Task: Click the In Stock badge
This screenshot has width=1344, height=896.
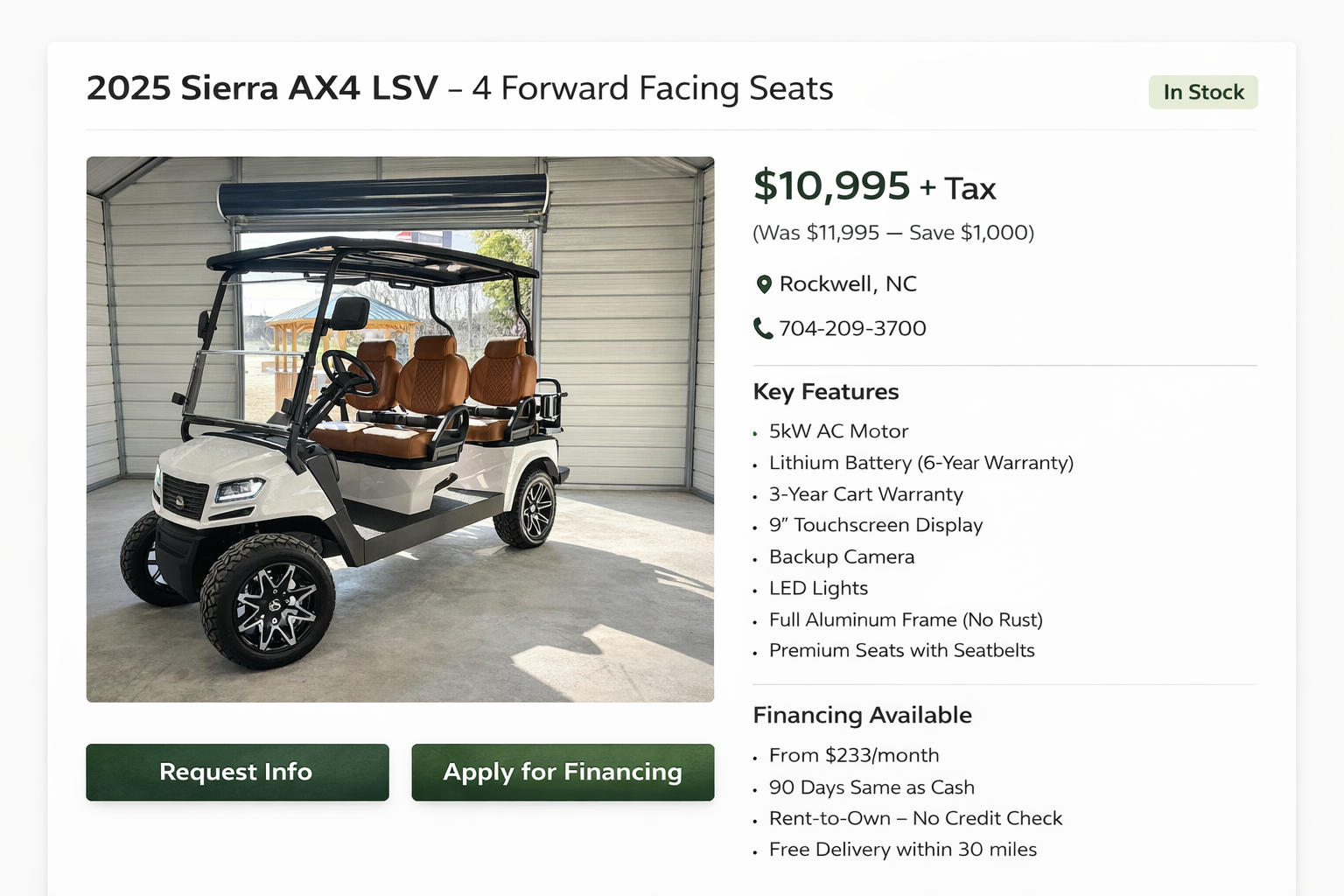Action: click(x=1203, y=92)
